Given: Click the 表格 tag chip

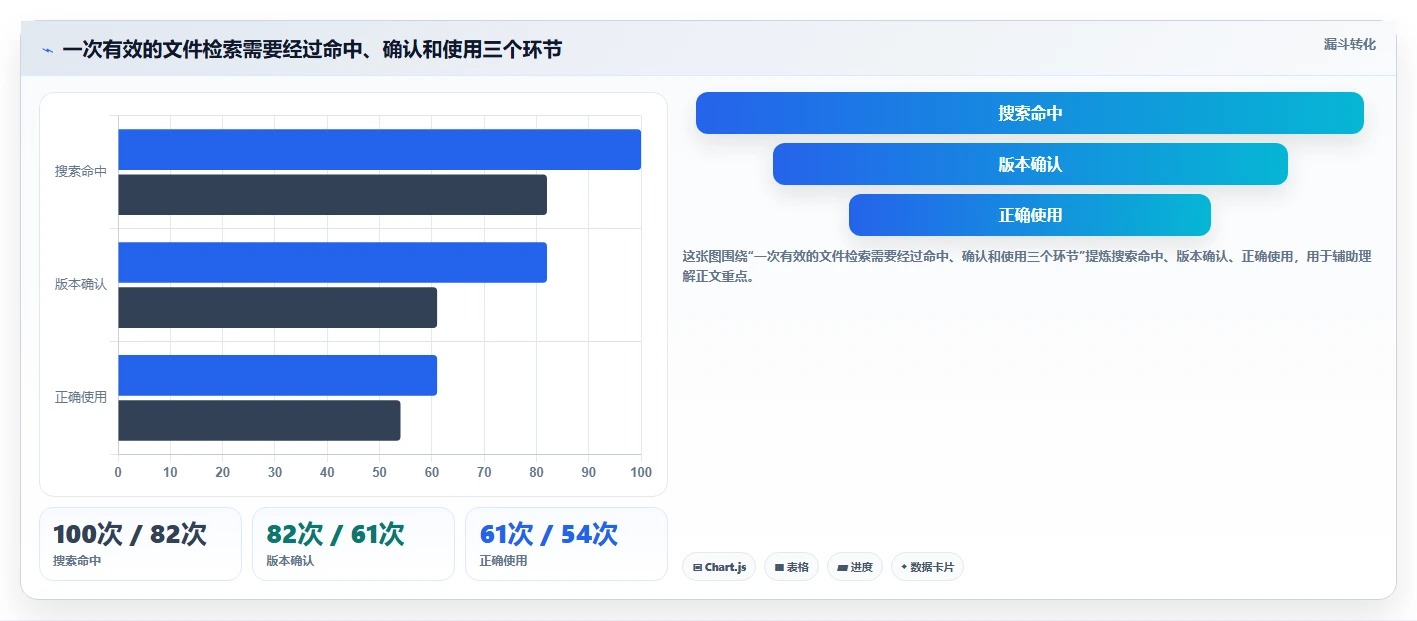Looking at the screenshot, I should (791, 567).
